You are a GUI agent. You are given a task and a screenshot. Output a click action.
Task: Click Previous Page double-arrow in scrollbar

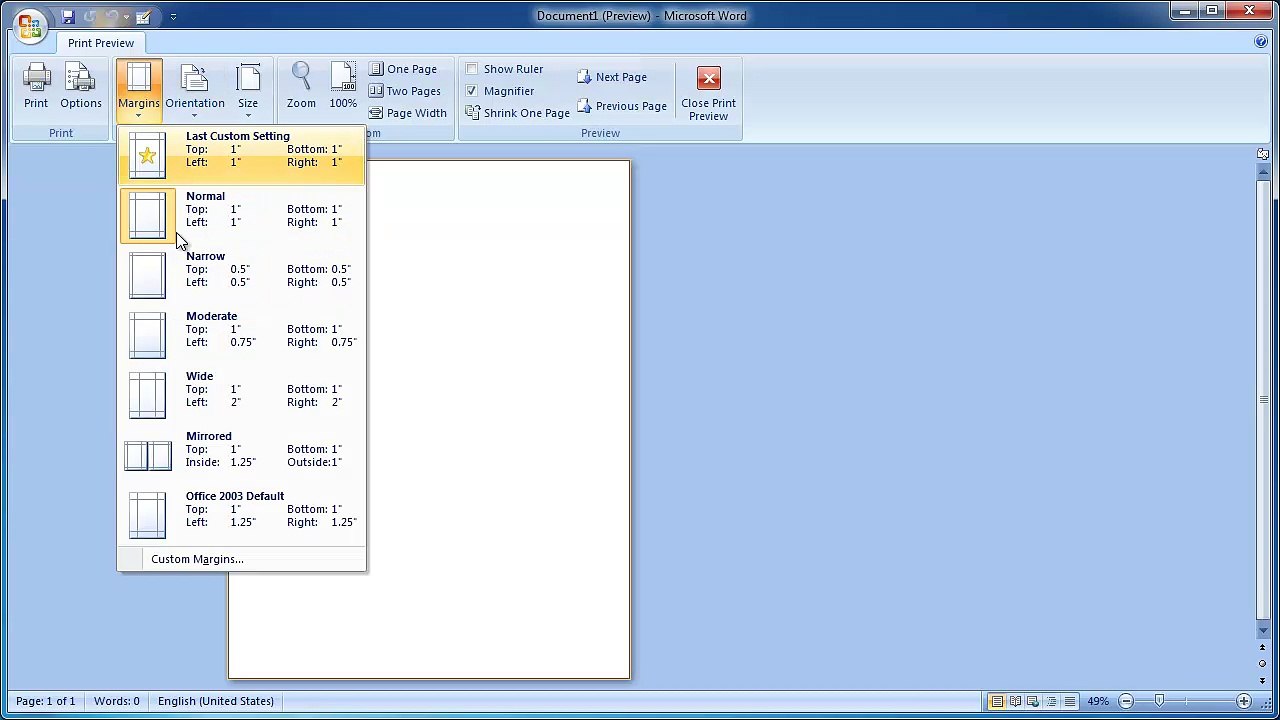tap(1263, 648)
